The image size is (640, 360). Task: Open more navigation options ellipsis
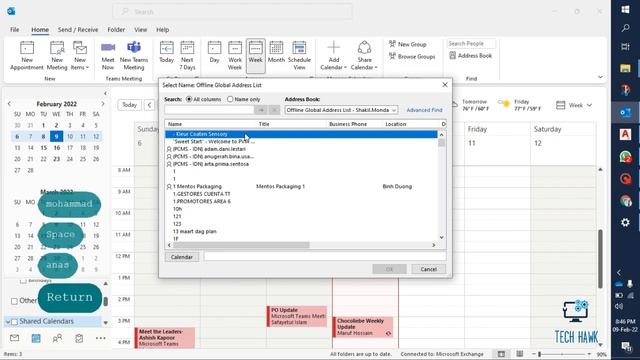100,338
